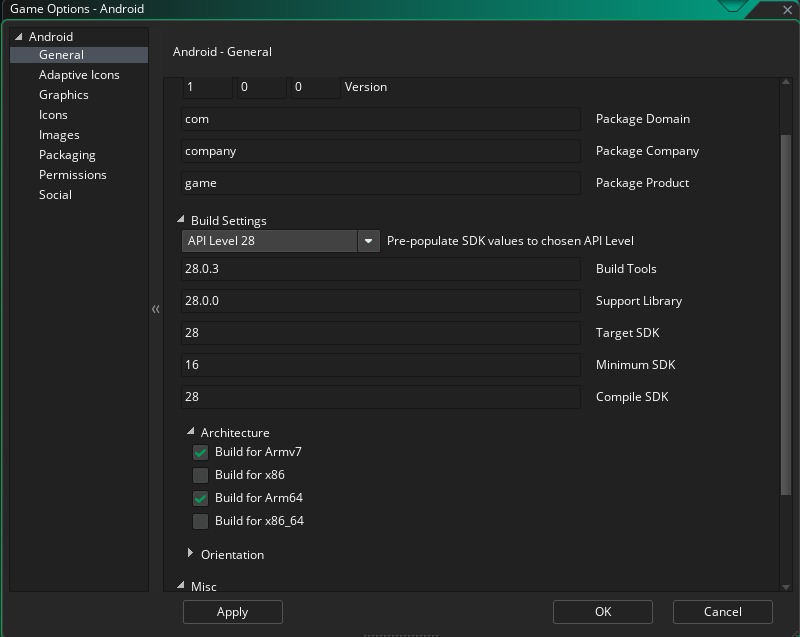Open the API Level 28 dropdown
Viewport: 800px width, 637px height.
click(369, 241)
